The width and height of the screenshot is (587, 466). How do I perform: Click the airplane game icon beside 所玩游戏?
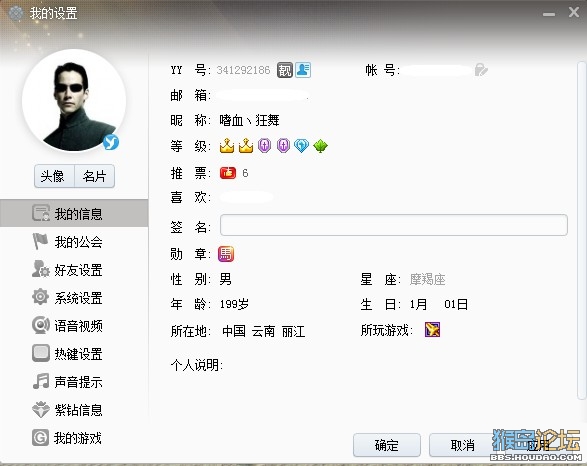432,330
